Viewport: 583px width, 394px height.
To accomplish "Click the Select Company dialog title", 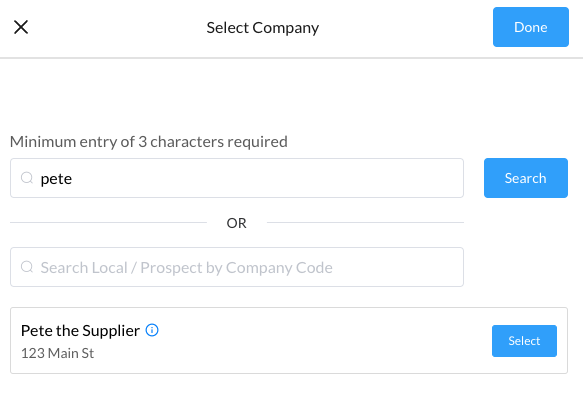I will click(262, 28).
